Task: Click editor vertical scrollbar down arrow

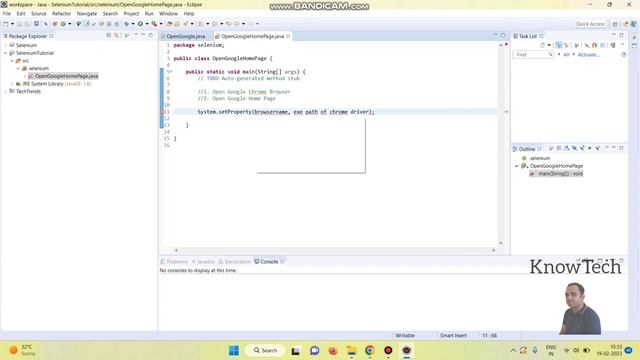Action: click(x=501, y=244)
